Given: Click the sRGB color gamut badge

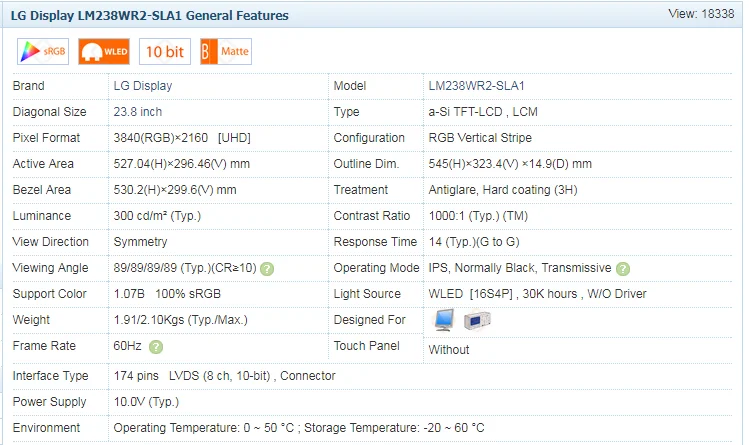Looking at the screenshot, I should coord(37,51).
